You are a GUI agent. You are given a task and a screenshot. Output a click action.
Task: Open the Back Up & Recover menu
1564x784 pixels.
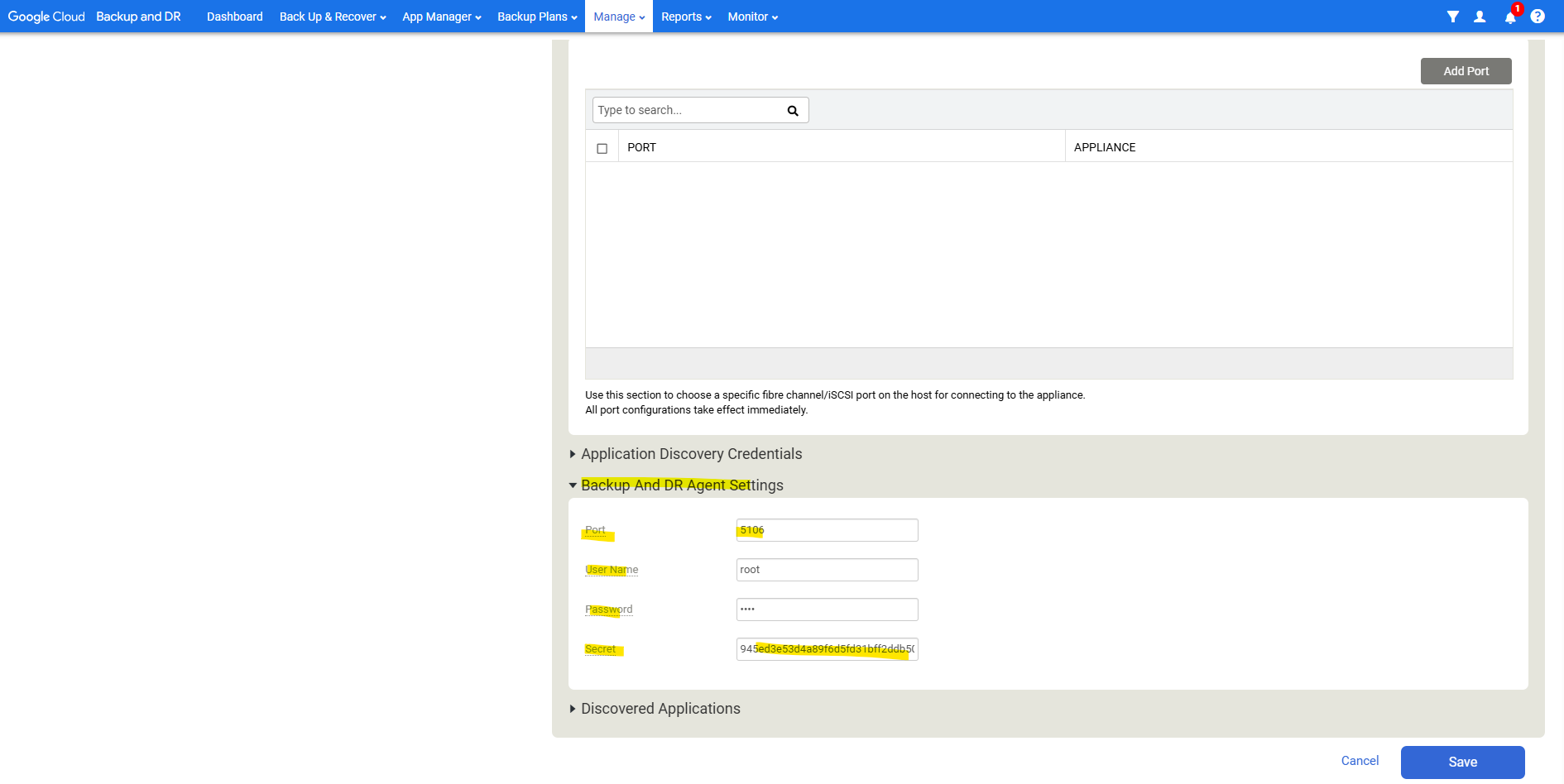click(x=332, y=17)
